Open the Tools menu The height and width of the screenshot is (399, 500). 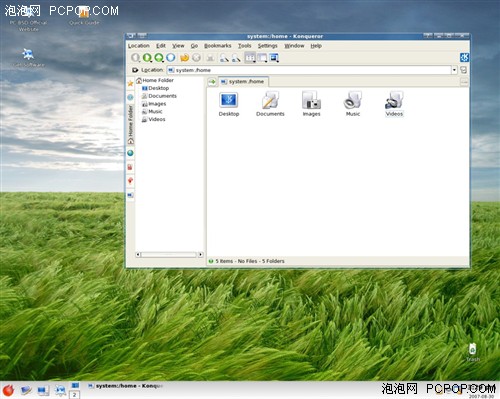click(x=245, y=46)
